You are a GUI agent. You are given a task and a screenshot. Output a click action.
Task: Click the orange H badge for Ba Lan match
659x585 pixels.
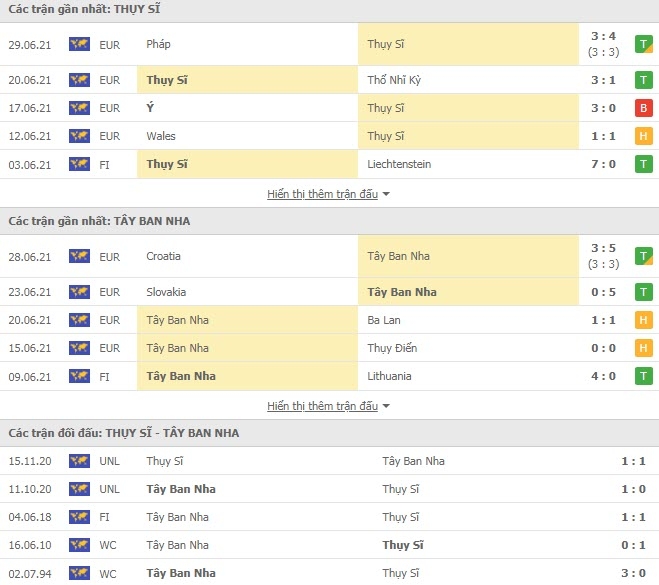pos(643,320)
